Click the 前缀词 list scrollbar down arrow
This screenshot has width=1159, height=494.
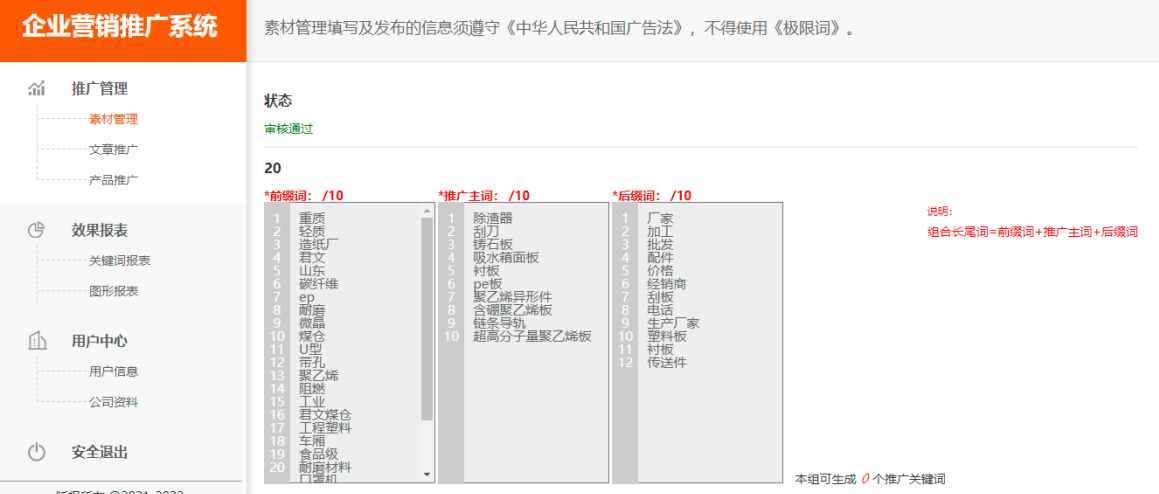coord(427,475)
